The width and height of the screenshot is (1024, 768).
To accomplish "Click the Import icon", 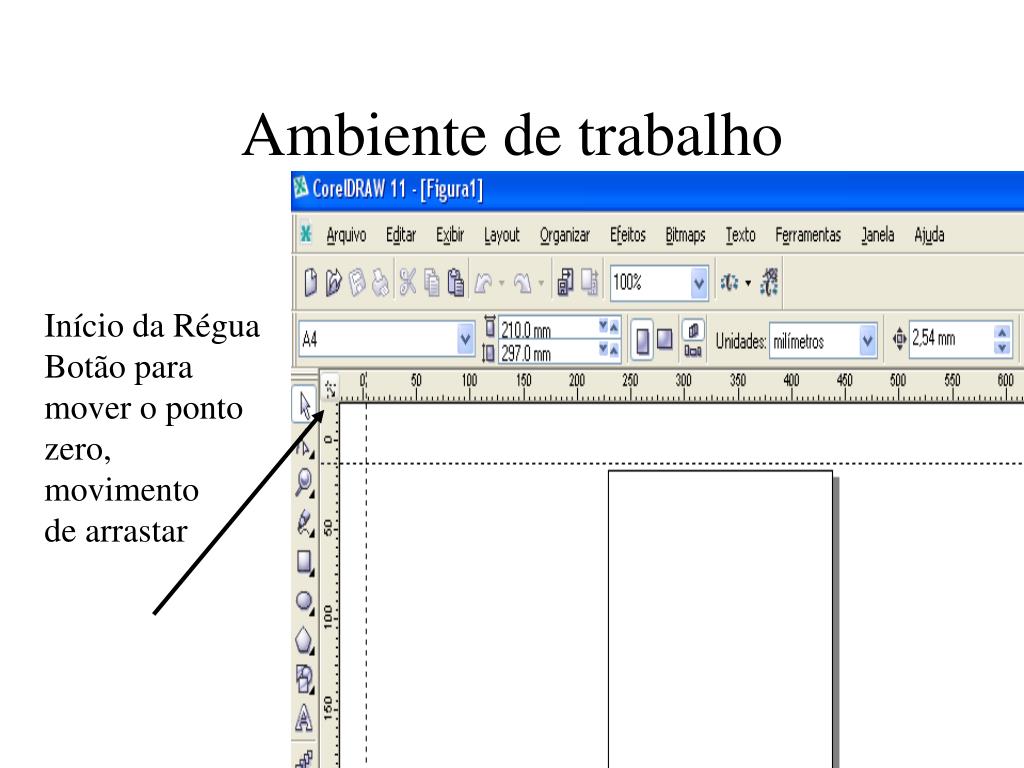I will (565, 283).
